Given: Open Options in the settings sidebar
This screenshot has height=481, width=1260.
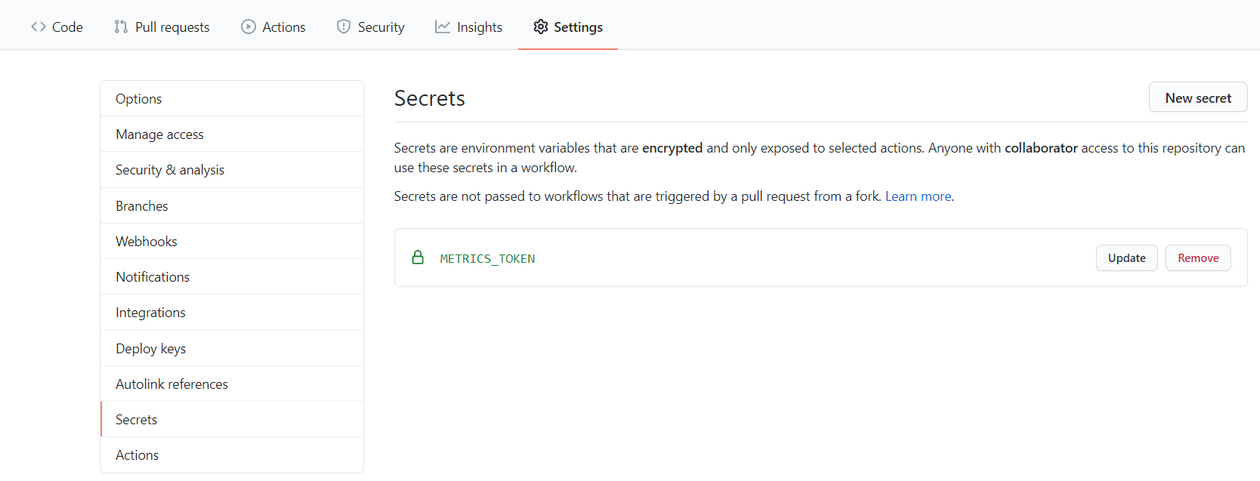Looking at the screenshot, I should pyautogui.click(x=139, y=99).
